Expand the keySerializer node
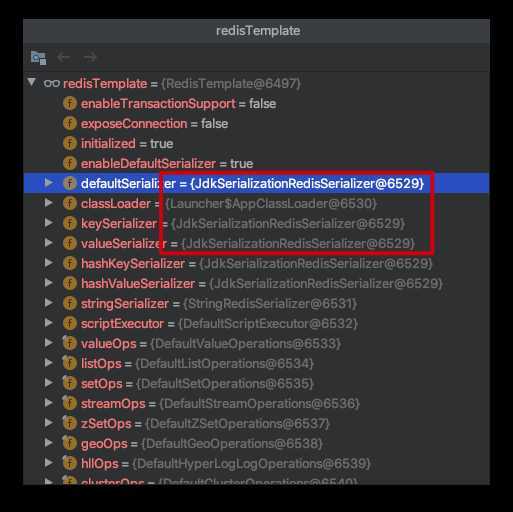 (x=49, y=223)
